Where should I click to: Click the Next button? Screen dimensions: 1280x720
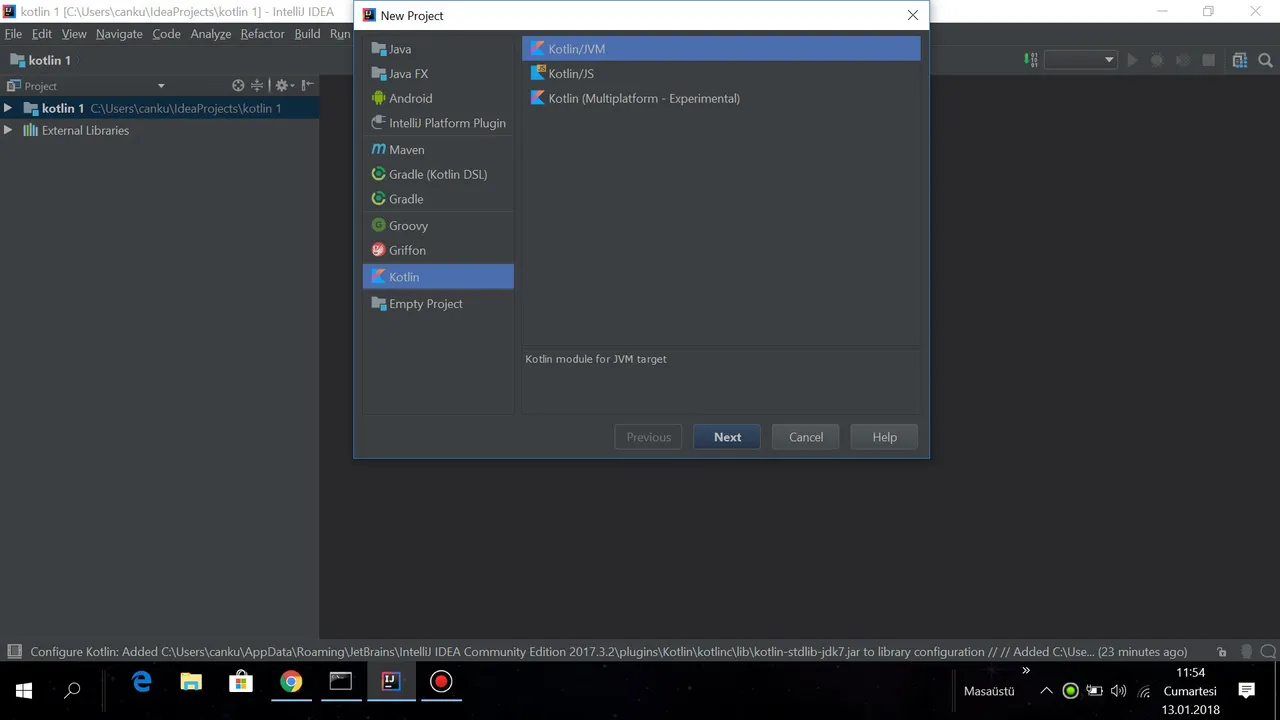coord(727,437)
